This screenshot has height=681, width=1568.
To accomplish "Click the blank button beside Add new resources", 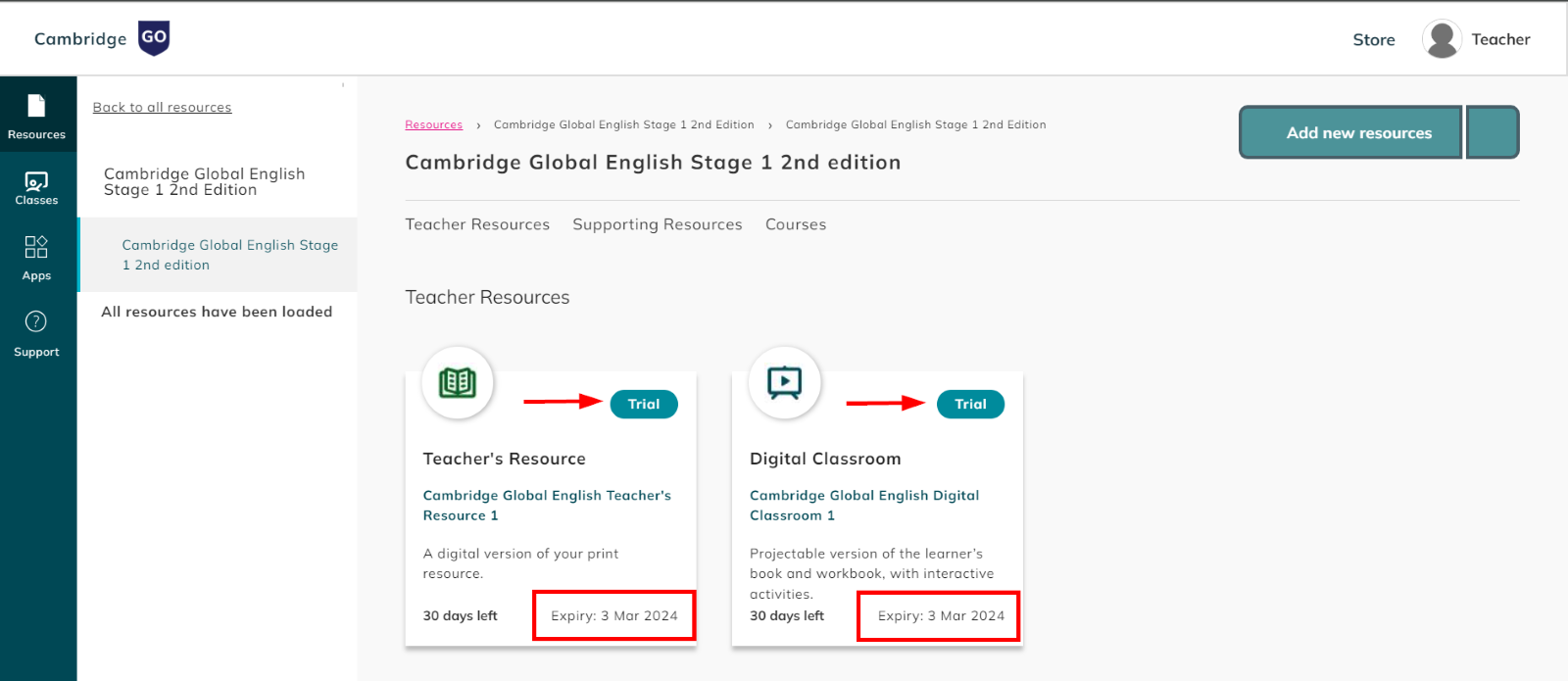I will pyautogui.click(x=1493, y=132).
